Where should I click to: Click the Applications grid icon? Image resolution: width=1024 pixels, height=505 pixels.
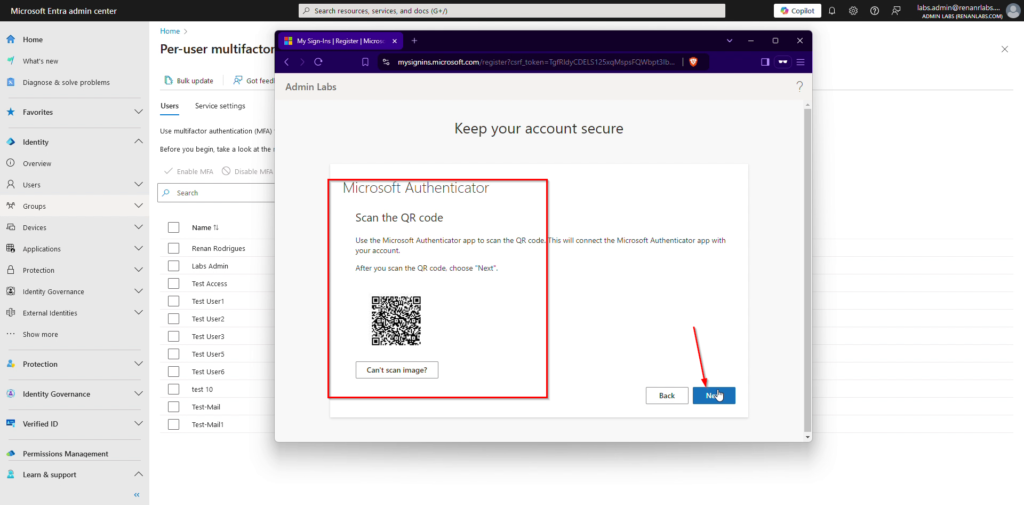10,249
